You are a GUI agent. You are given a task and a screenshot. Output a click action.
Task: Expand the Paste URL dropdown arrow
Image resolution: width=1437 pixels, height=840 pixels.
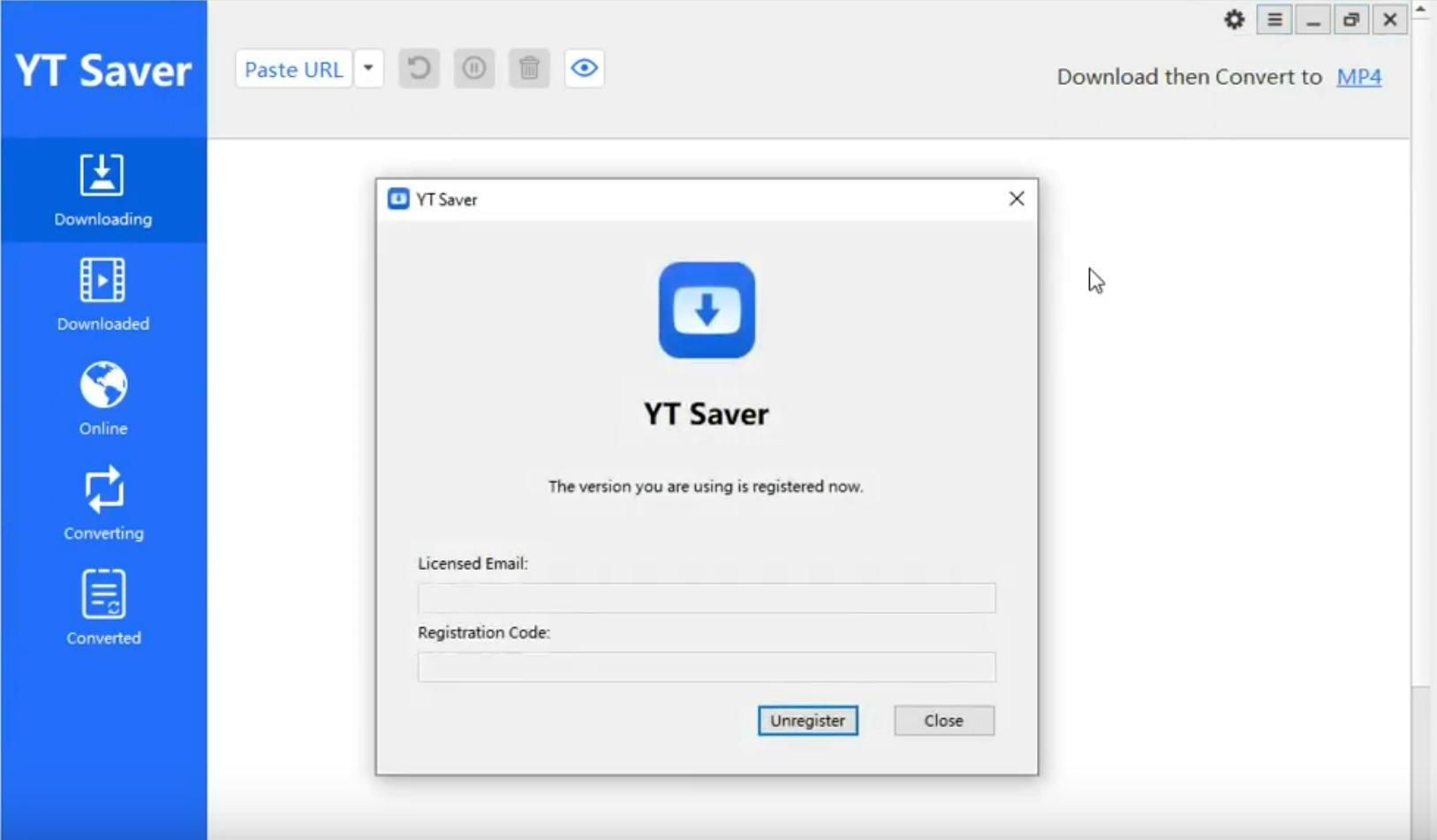[x=368, y=69]
